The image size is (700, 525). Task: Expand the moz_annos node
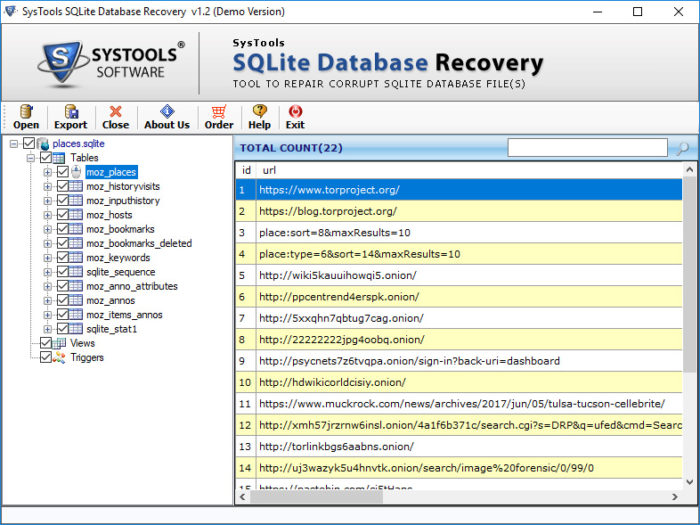tap(47, 301)
